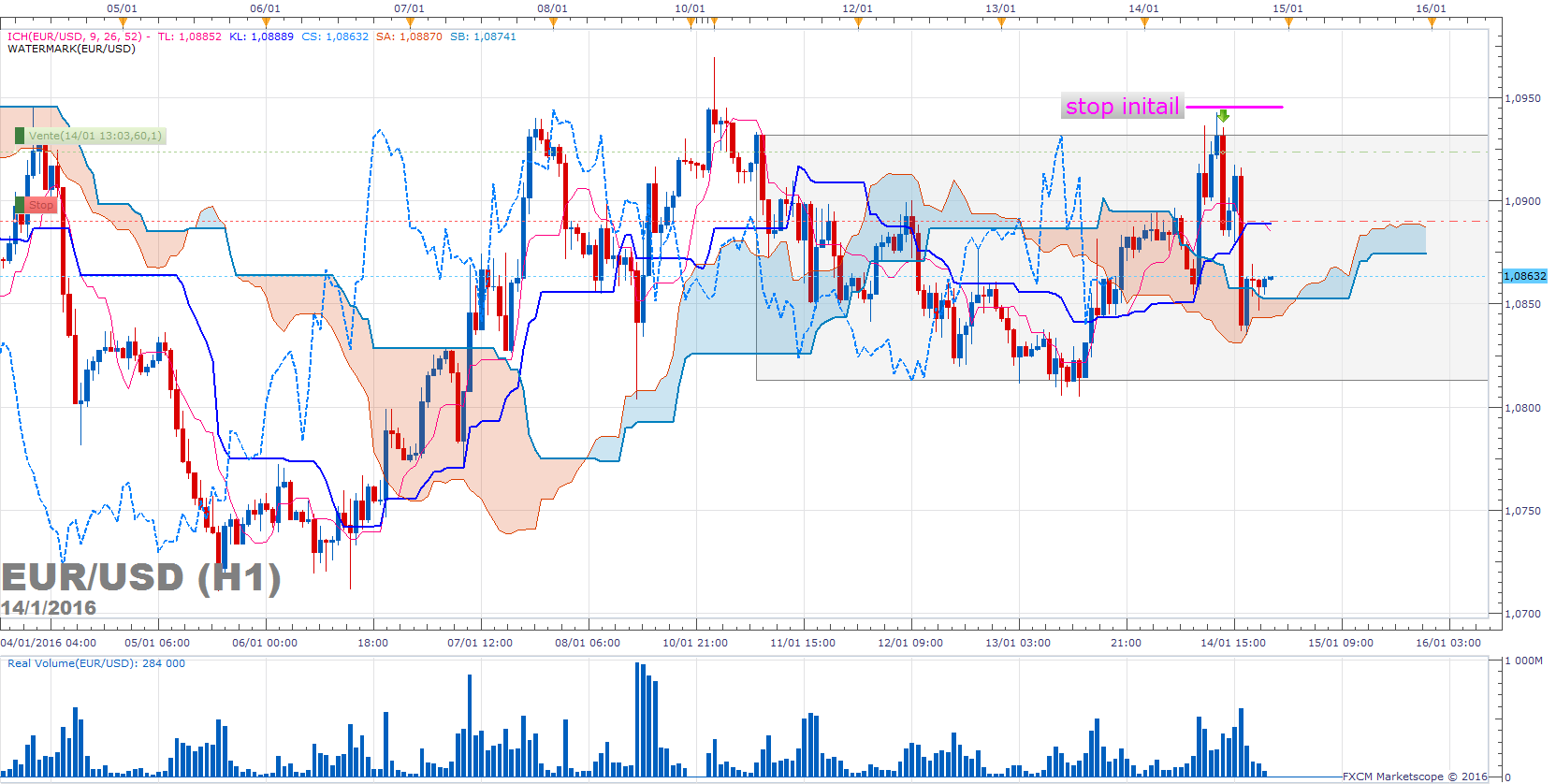Click the green sell arrow above the candle
Image resolution: width=1556 pixels, height=784 pixels.
click(x=1222, y=116)
